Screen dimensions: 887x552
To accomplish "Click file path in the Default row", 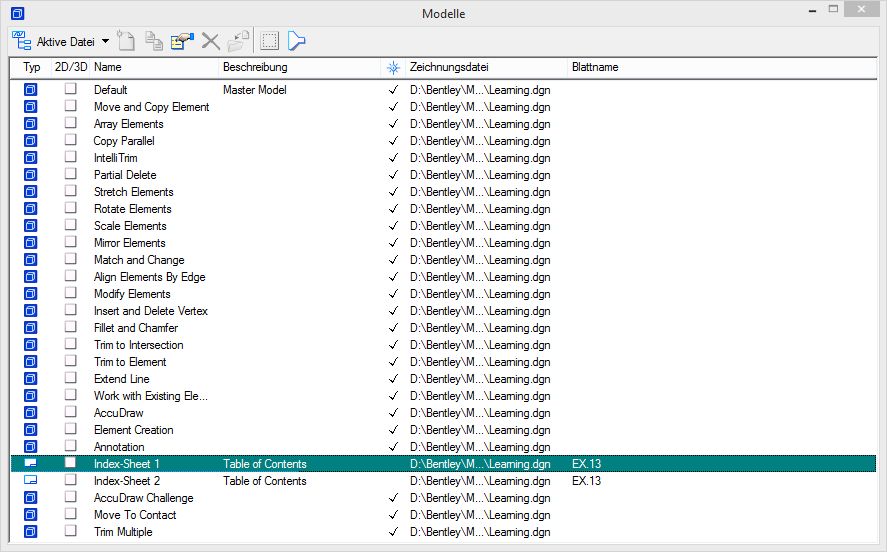I will click(480, 89).
